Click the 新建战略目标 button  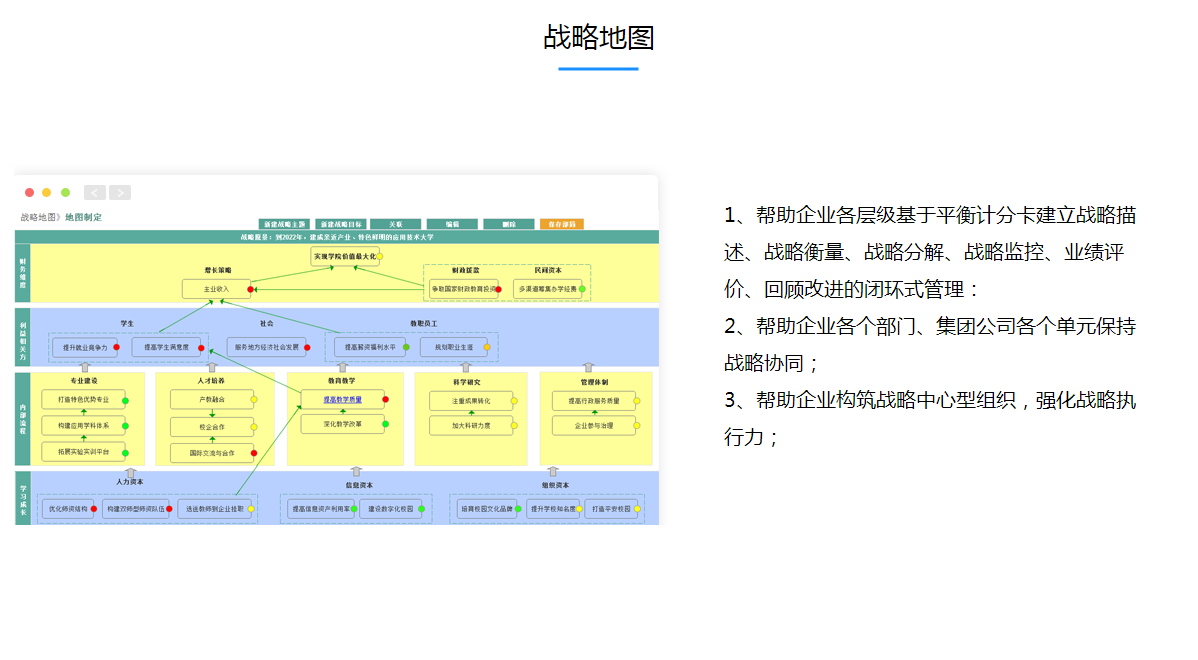point(341,225)
